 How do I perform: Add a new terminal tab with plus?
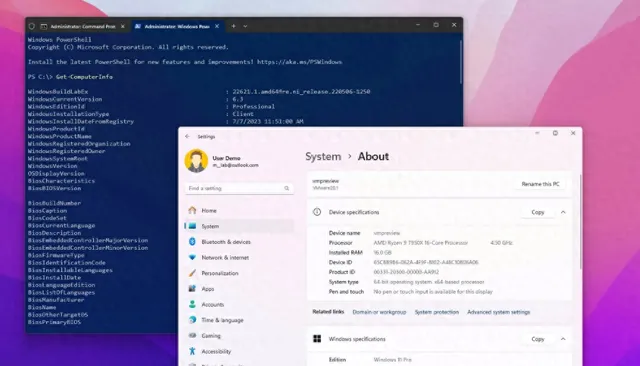(x=233, y=26)
